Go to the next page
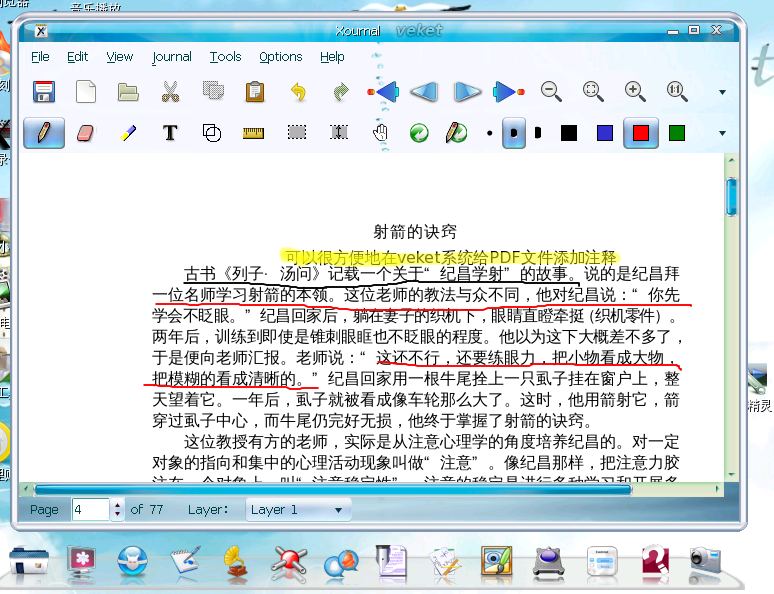 tap(467, 92)
